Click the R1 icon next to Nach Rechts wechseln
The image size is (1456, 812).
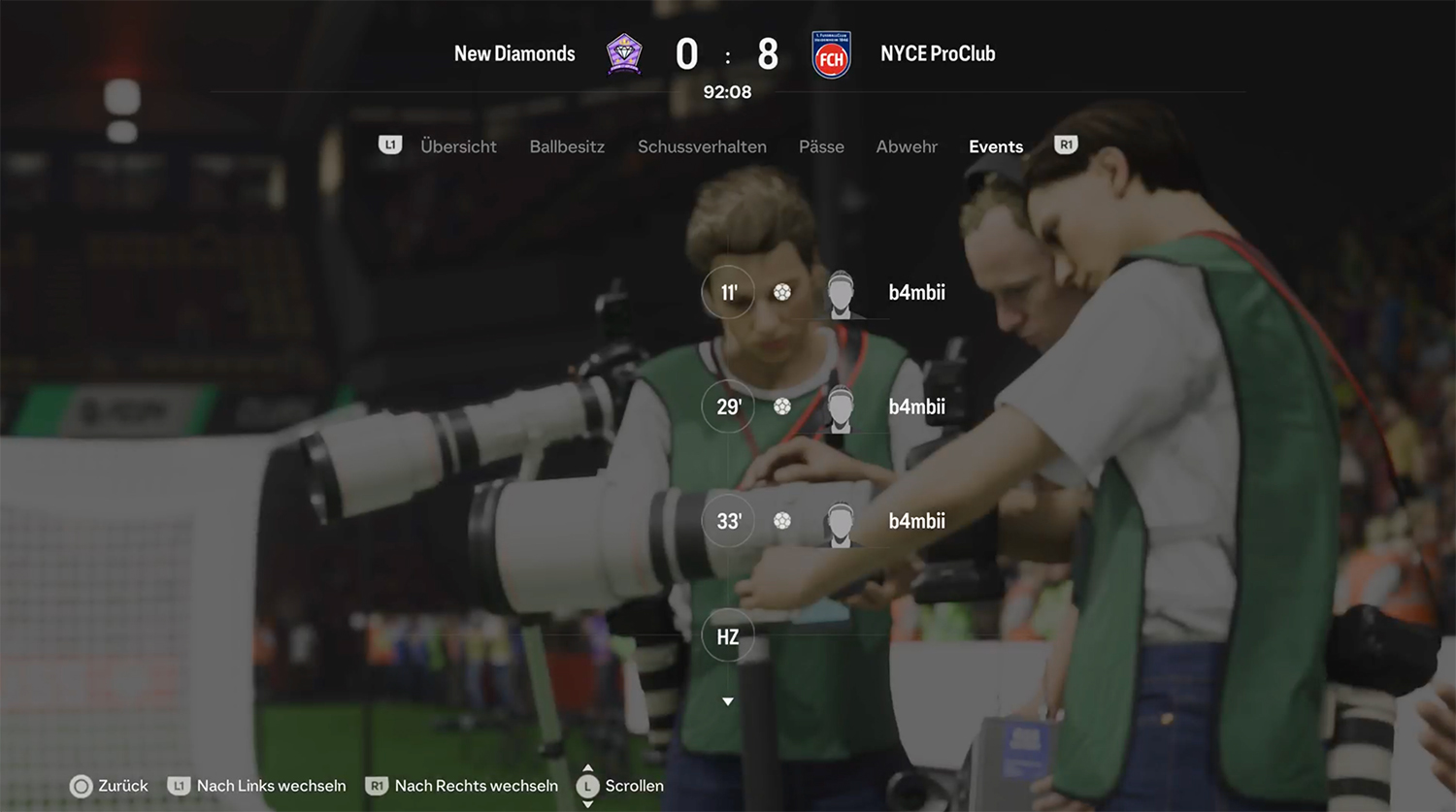point(377,786)
